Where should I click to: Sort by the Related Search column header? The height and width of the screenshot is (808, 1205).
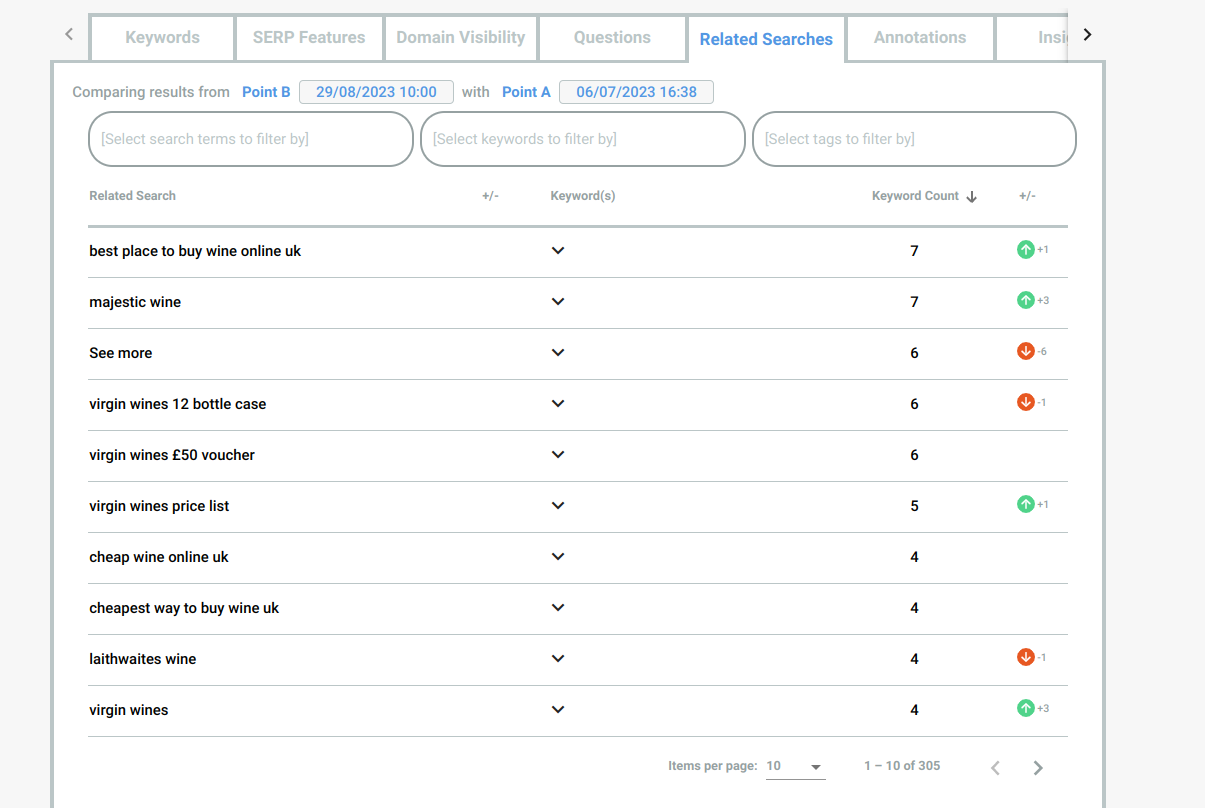(132, 196)
